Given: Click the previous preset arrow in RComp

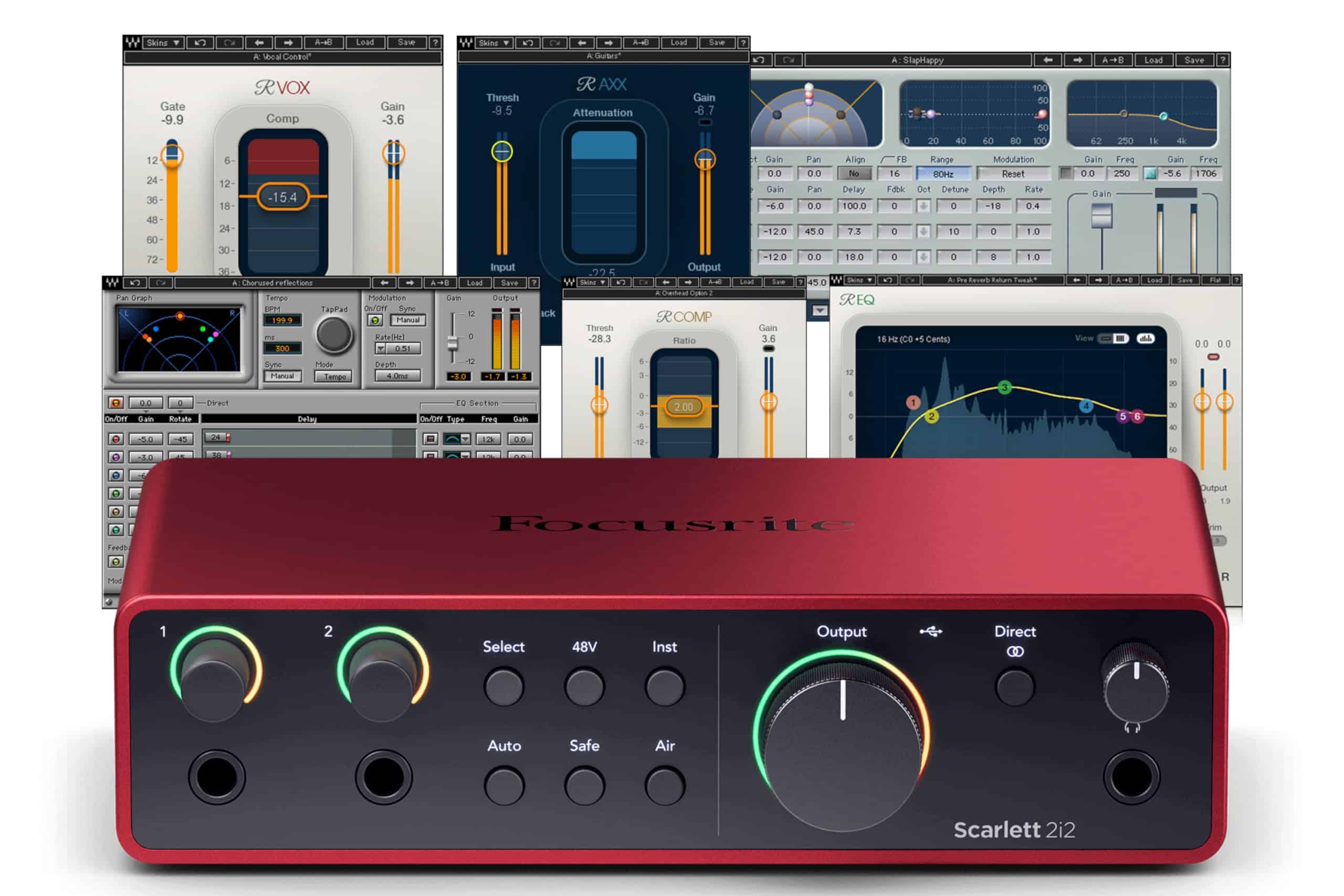Looking at the screenshot, I should (x=666, y=282).
